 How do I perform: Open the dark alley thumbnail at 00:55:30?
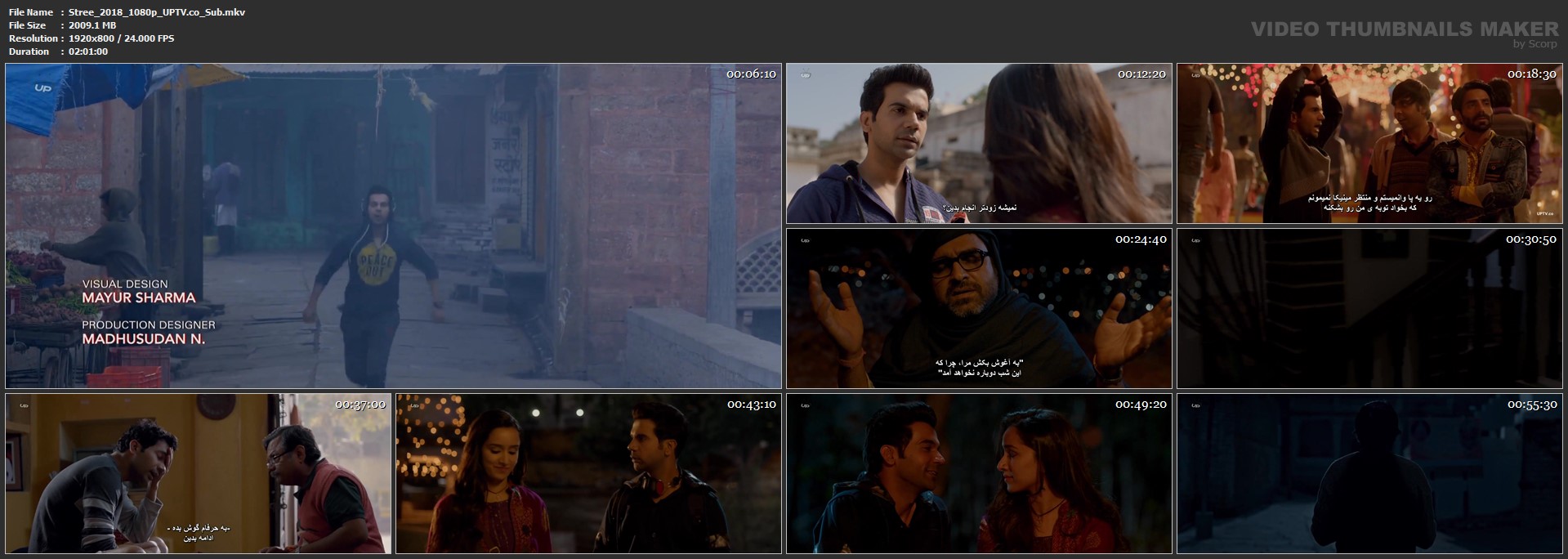coord(1369,473)
